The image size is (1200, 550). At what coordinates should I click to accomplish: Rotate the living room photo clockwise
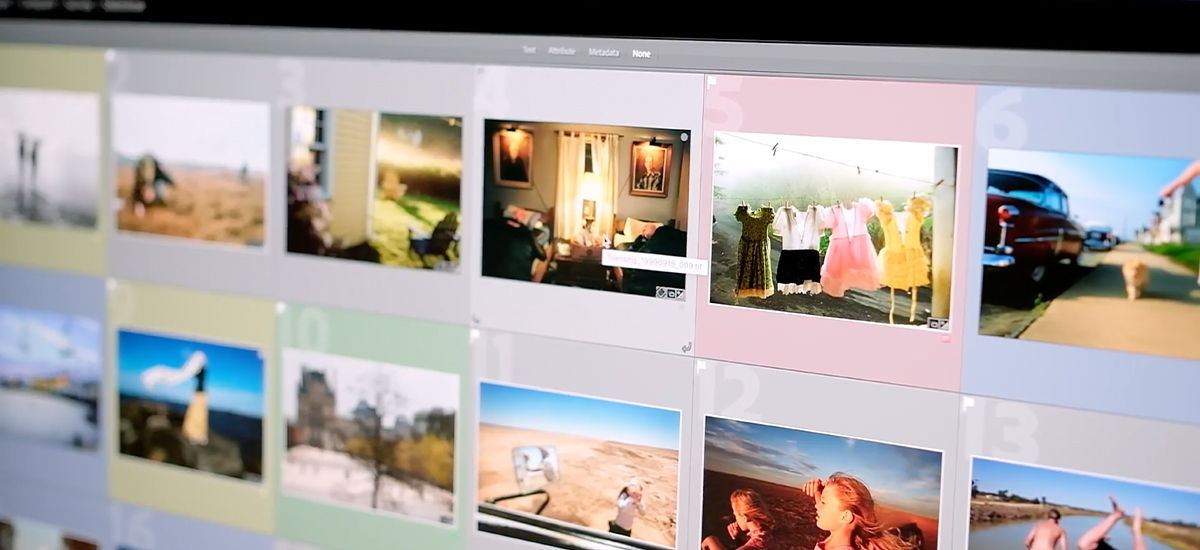(687, 347)
